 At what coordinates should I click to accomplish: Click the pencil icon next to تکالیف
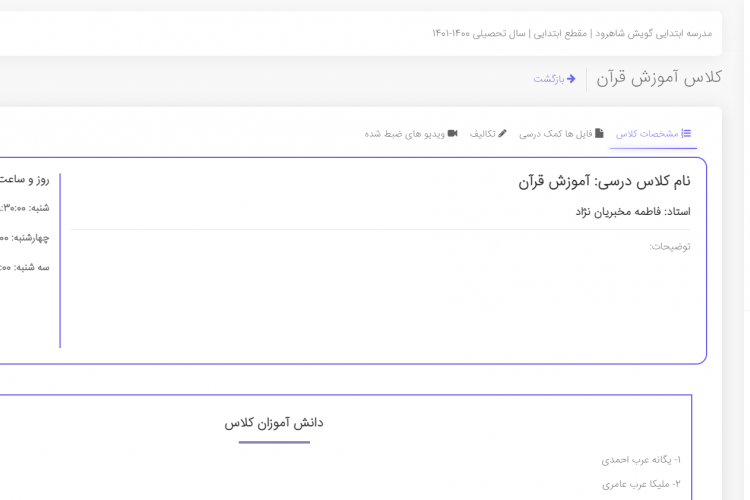[502, 134]
